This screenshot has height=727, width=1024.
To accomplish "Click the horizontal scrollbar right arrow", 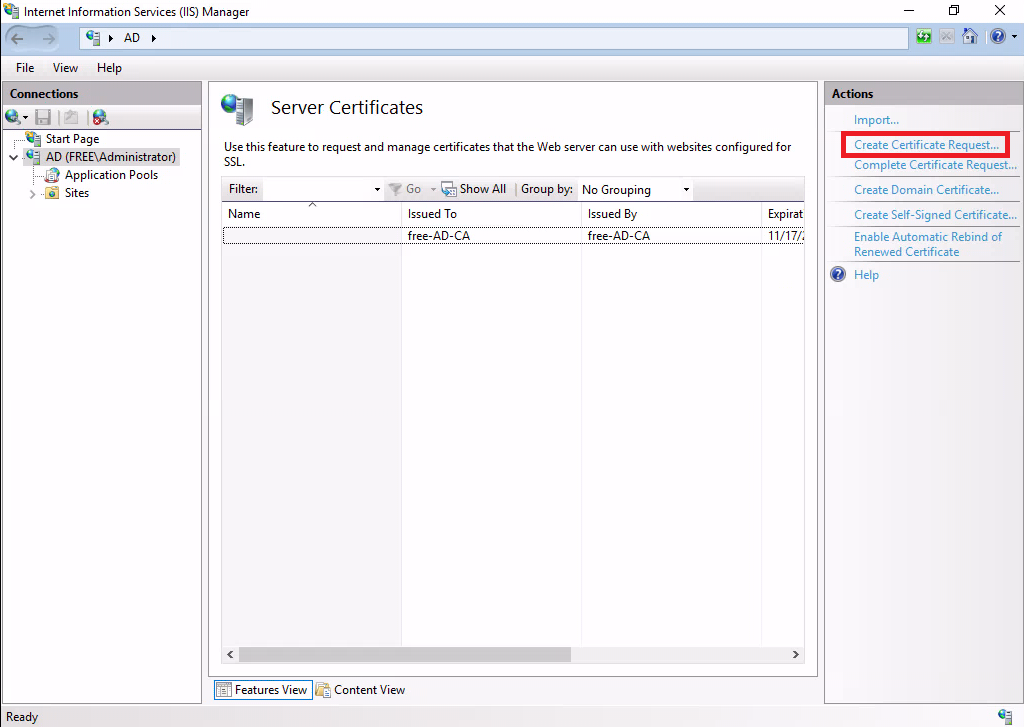I will tap(795, 654).
